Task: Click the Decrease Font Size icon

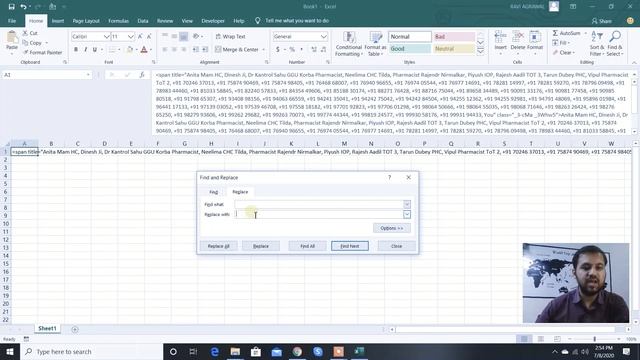Action: tap(149, 37)
